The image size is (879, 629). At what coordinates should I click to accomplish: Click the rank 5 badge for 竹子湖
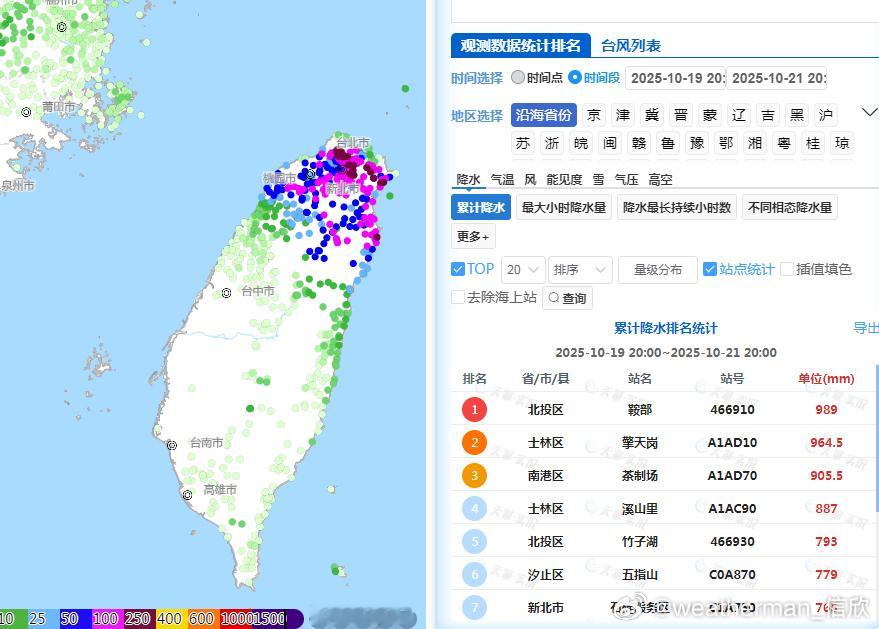[x=474, y=542]
